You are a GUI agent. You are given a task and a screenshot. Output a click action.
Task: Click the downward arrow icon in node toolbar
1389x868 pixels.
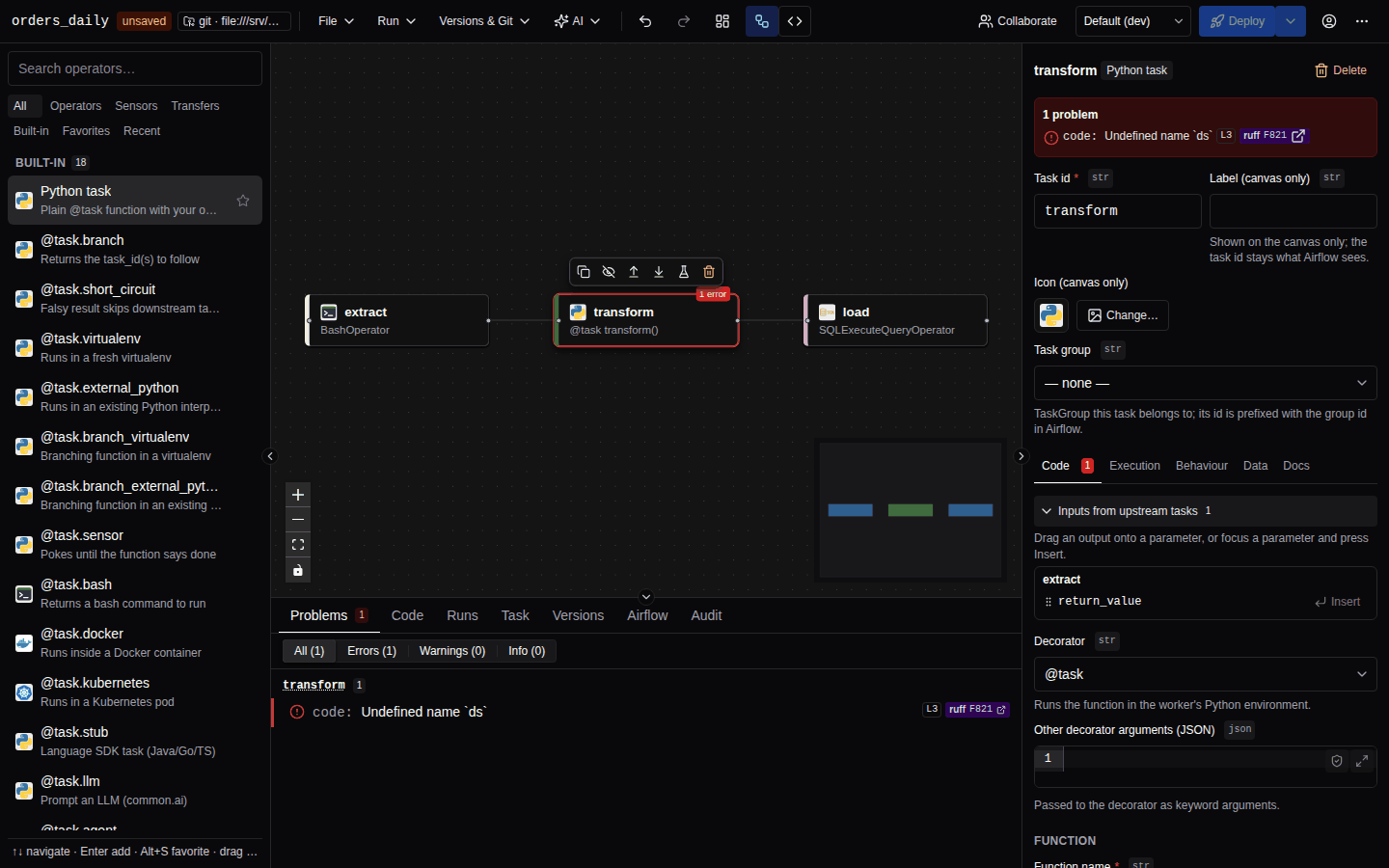[x=659, y=272]
